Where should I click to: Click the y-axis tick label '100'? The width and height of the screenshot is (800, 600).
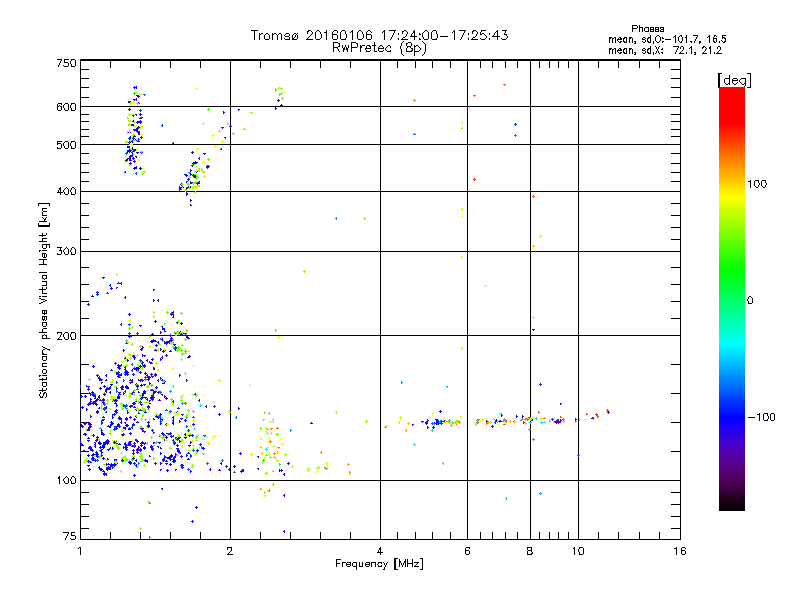click(x=66, y=481)
